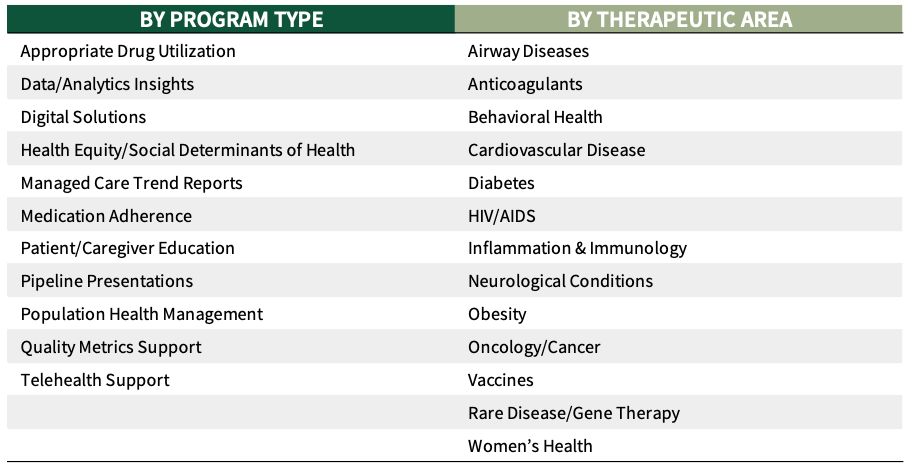Open Appropriate Drug Utilization
The width and height of the screenshot is (911, 468).
coord(128,51)
